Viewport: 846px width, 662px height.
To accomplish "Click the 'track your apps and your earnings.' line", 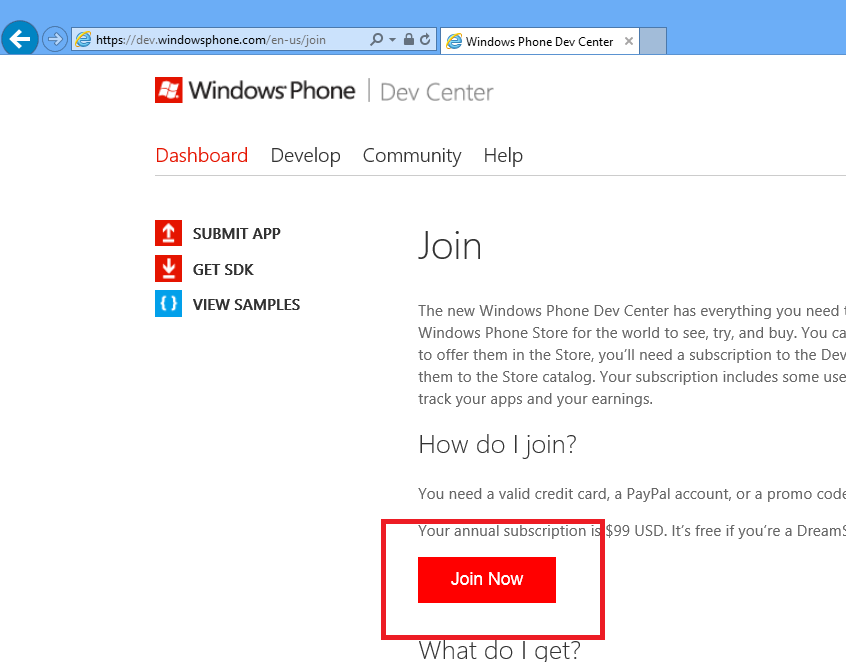I will [535, 399].
